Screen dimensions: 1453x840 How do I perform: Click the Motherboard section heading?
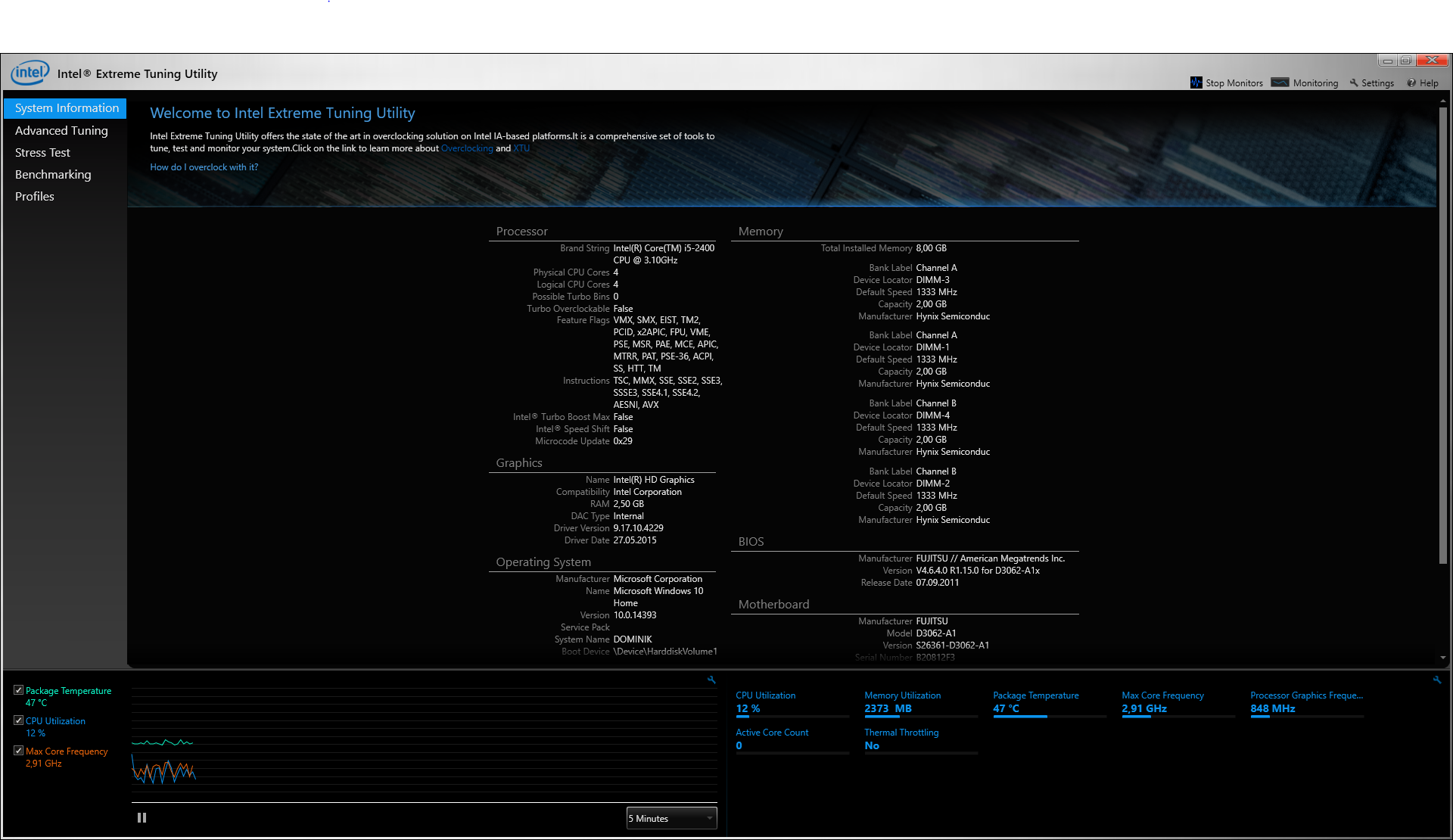pyautogui.click(x=773, y=604)
